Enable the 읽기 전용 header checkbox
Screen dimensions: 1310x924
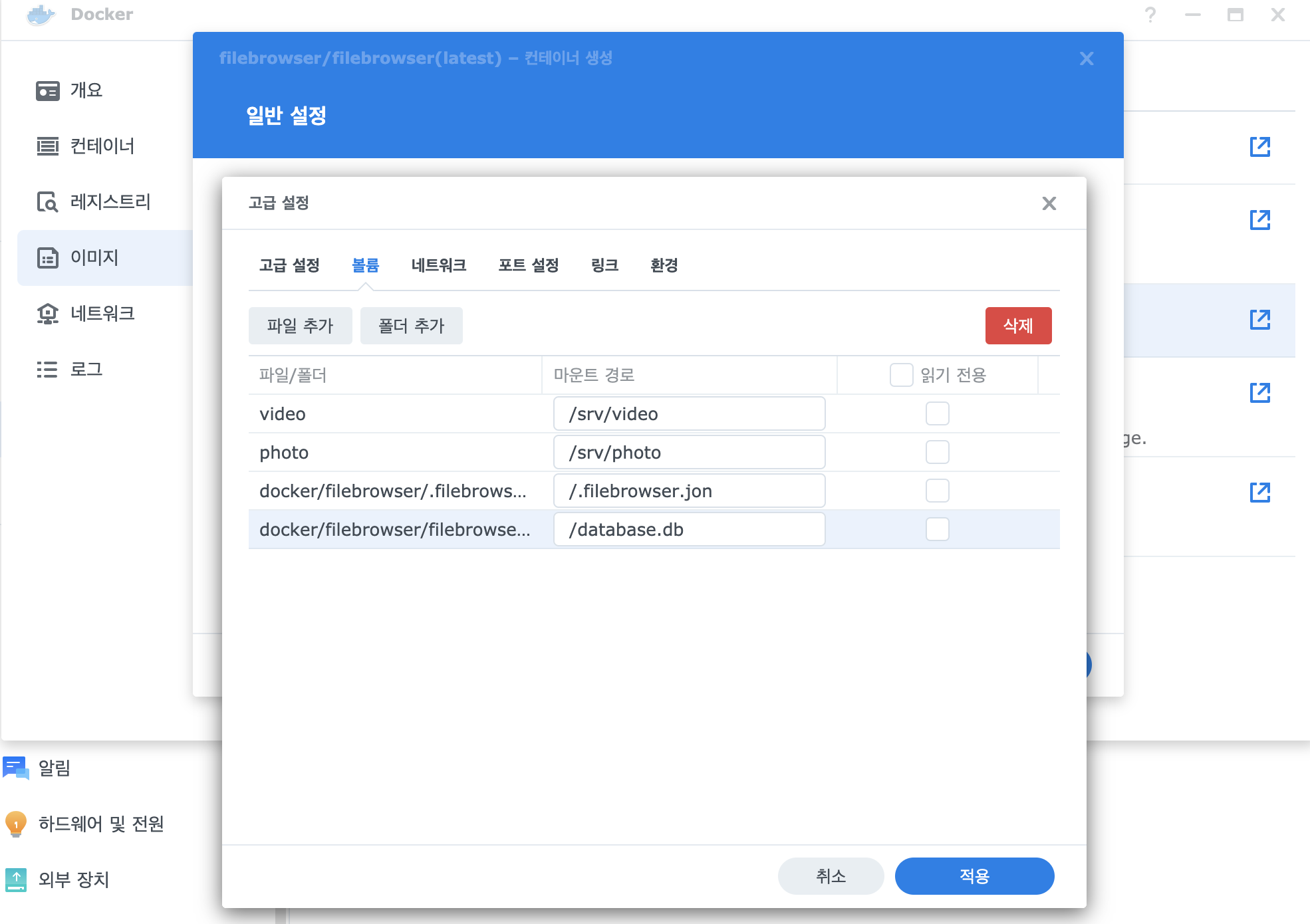(901, 375)
